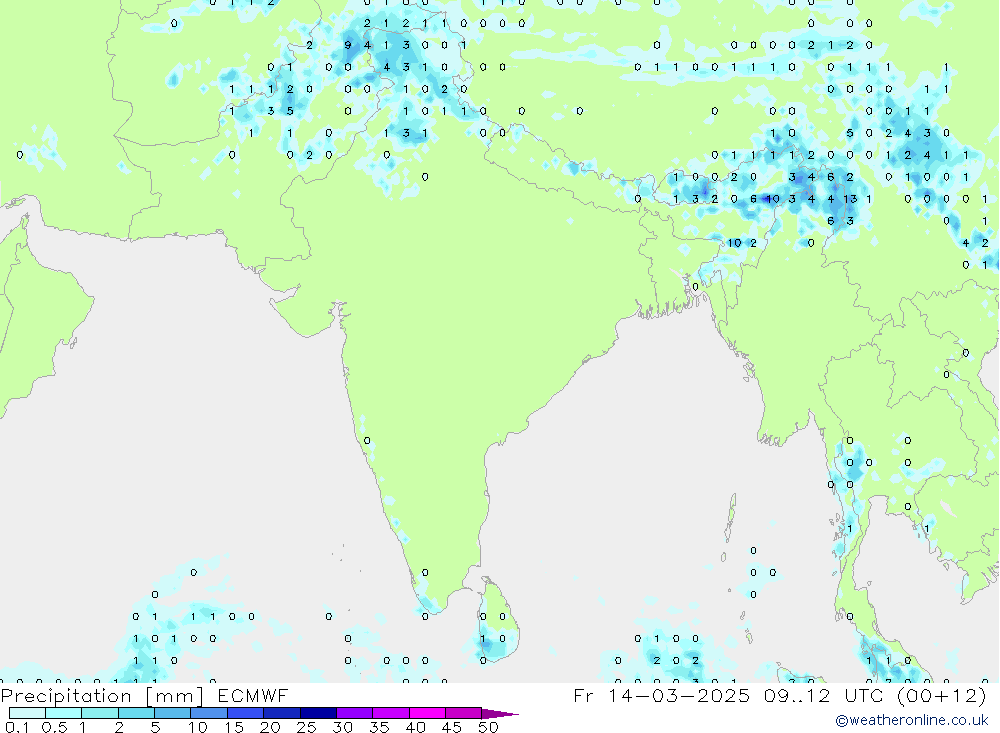Click the date text '14-03-2025'
Screen dimensions: 1000x733
679,695
